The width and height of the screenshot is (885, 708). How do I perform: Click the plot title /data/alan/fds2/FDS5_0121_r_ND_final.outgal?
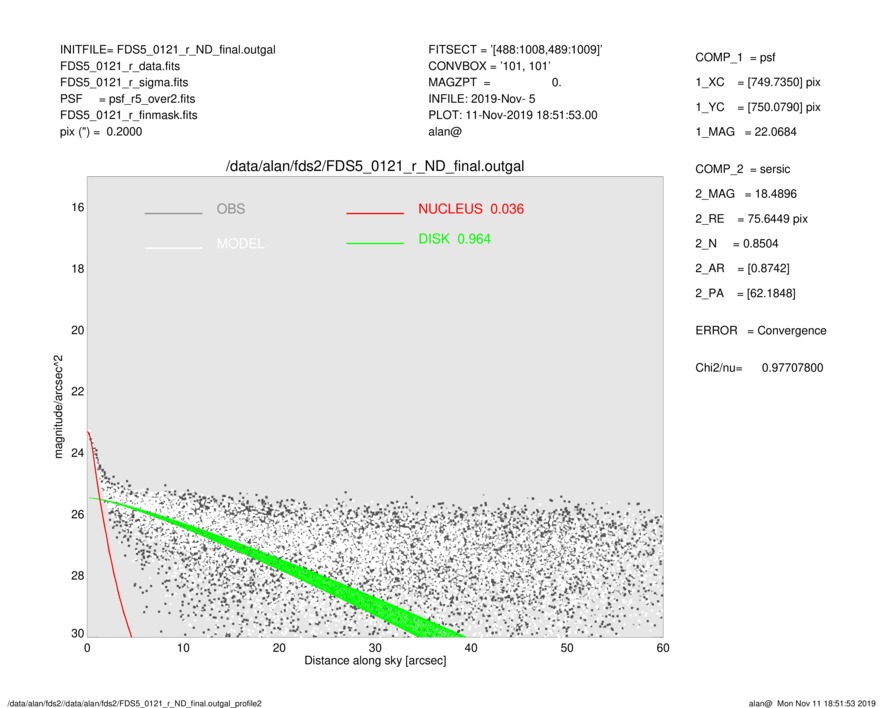tap(375, 167)
